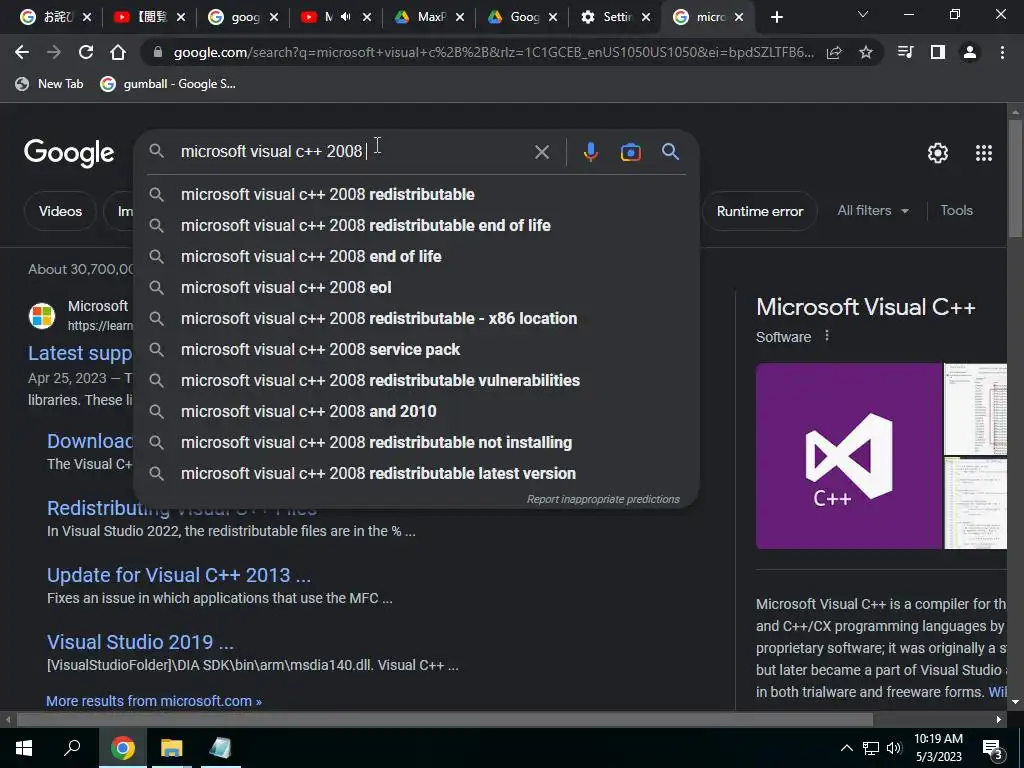Select the Videos filter chip

pos(60,211)
